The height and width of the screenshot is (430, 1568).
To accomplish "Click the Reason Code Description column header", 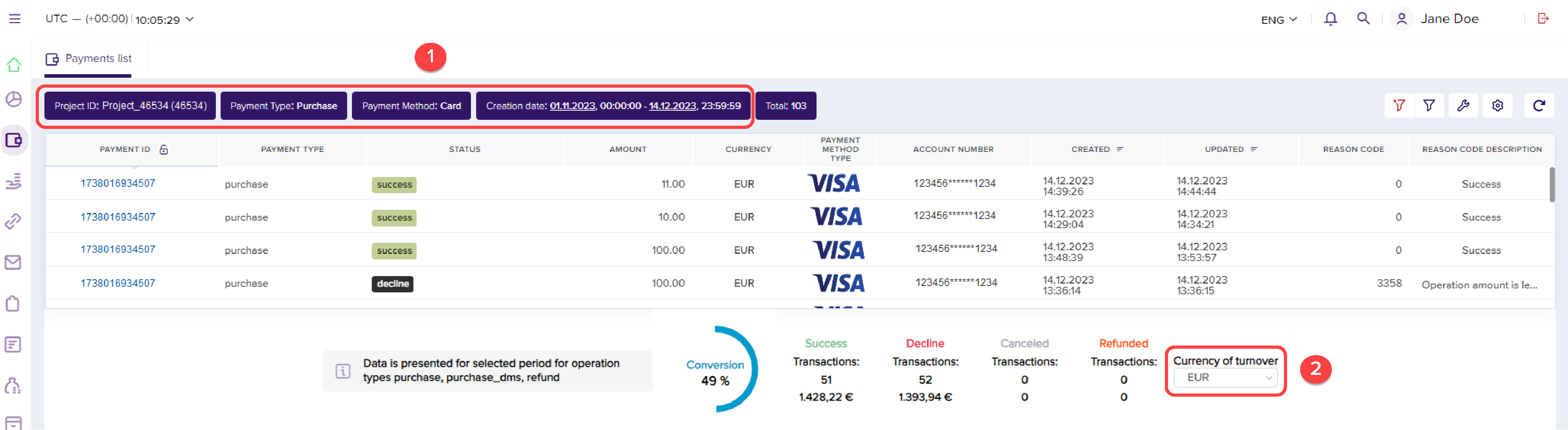I will (x=1482, y=149).
